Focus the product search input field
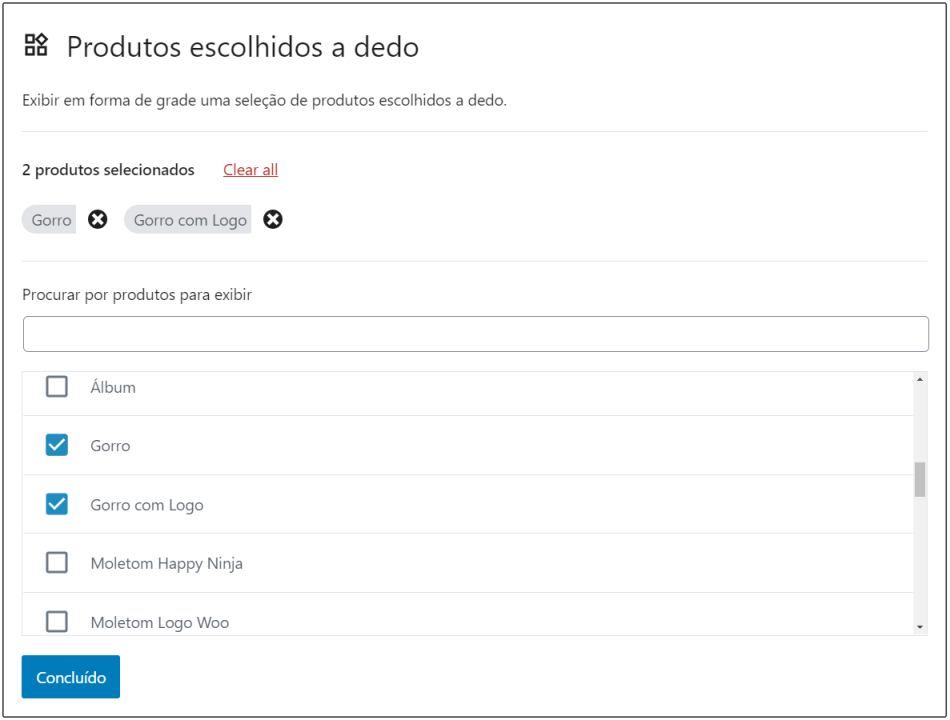Image resolution: width=950 pixels, height=720 pixels. [x=475, y=334]
